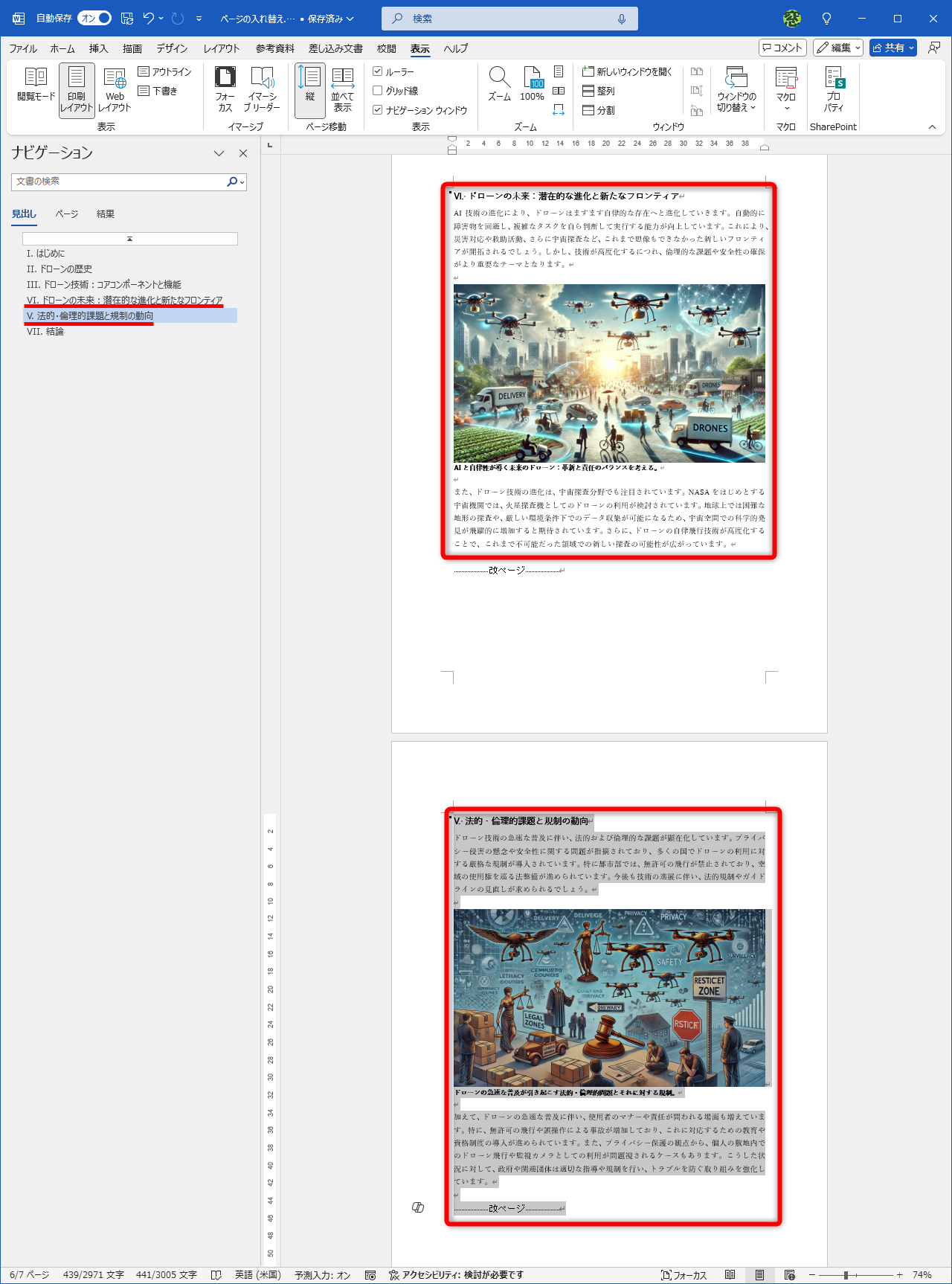Open イマーシブ リーダー
This screenshot has height=1284, width=952.
(x=262, y=90)
